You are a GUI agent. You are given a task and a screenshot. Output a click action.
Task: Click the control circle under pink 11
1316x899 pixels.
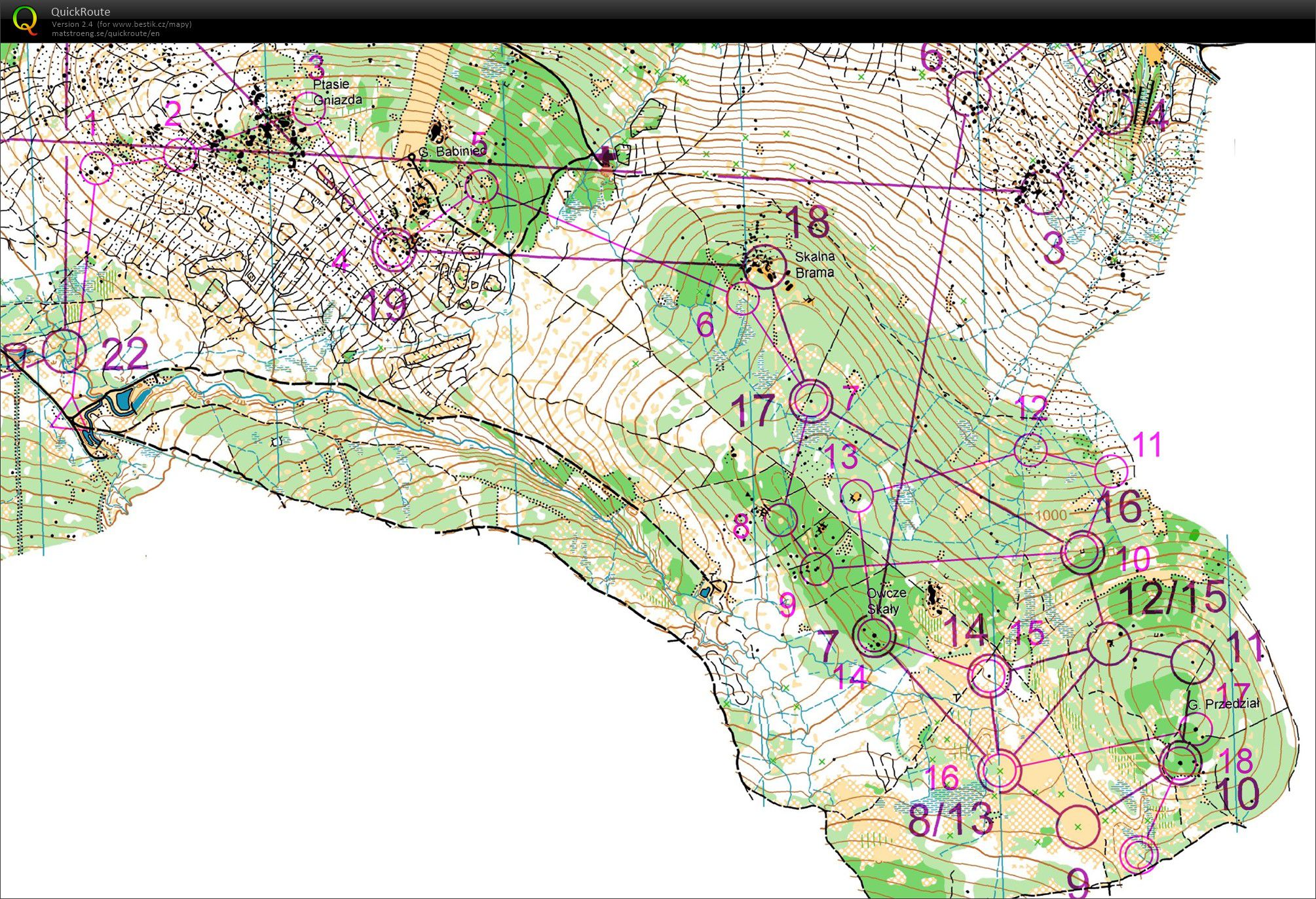click(x=1112, y=471)
